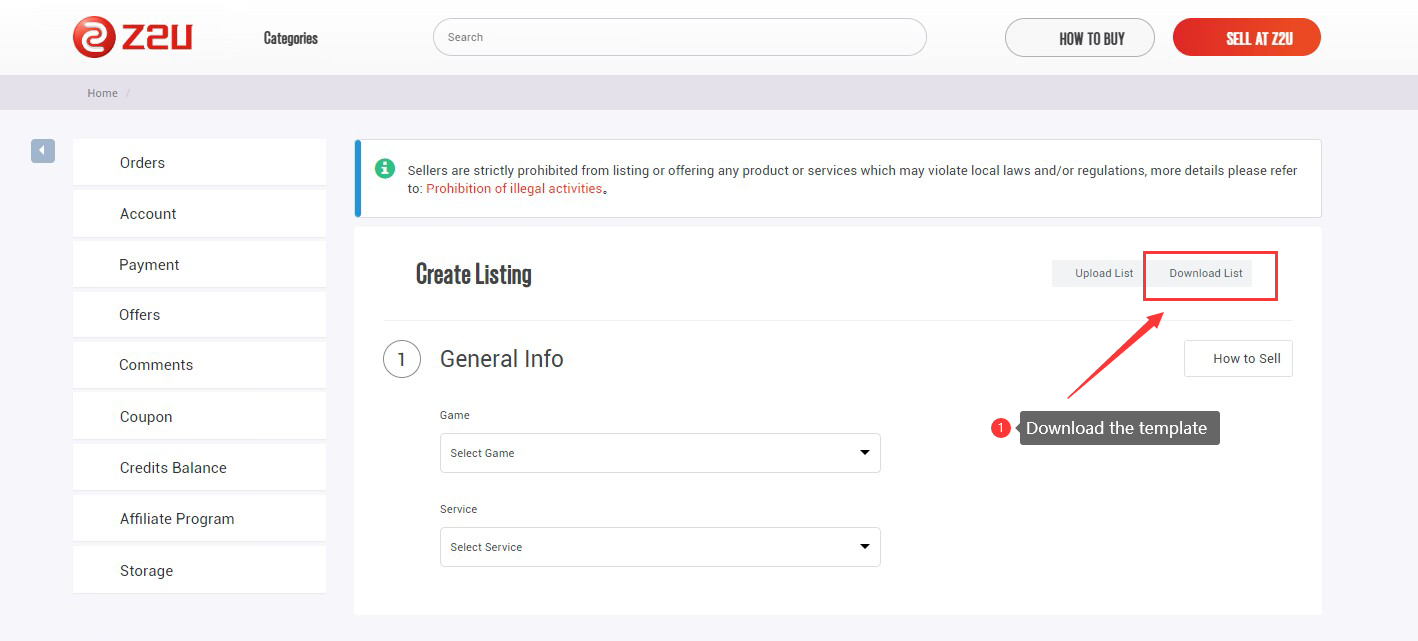The width and height of the screenshot is (1418, 641).
Task: Click the green info icon in notice
Action: pos(385,169)
